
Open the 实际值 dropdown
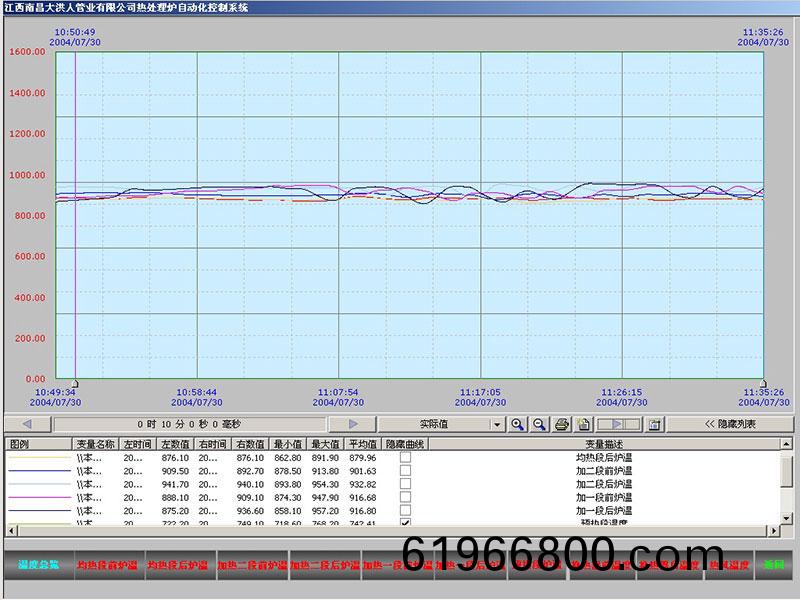(x=496, y=424)
